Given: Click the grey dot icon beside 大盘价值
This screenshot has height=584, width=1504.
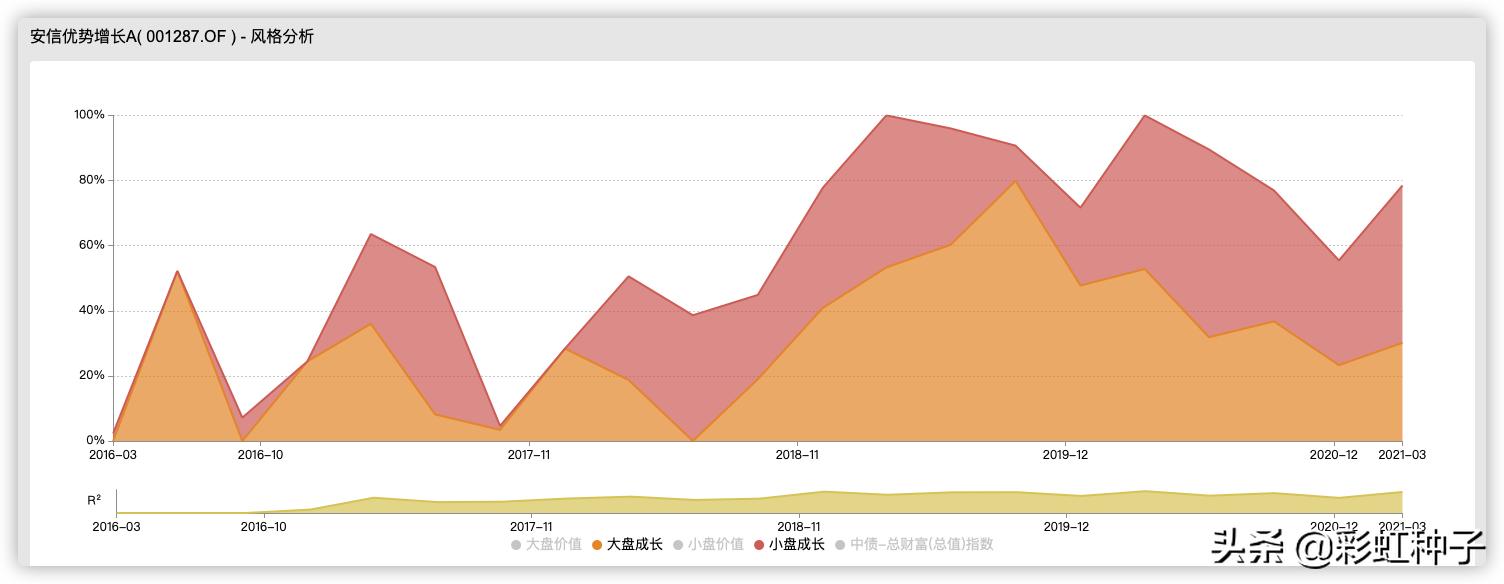Looking at the screenshot, I should (515, 544).
